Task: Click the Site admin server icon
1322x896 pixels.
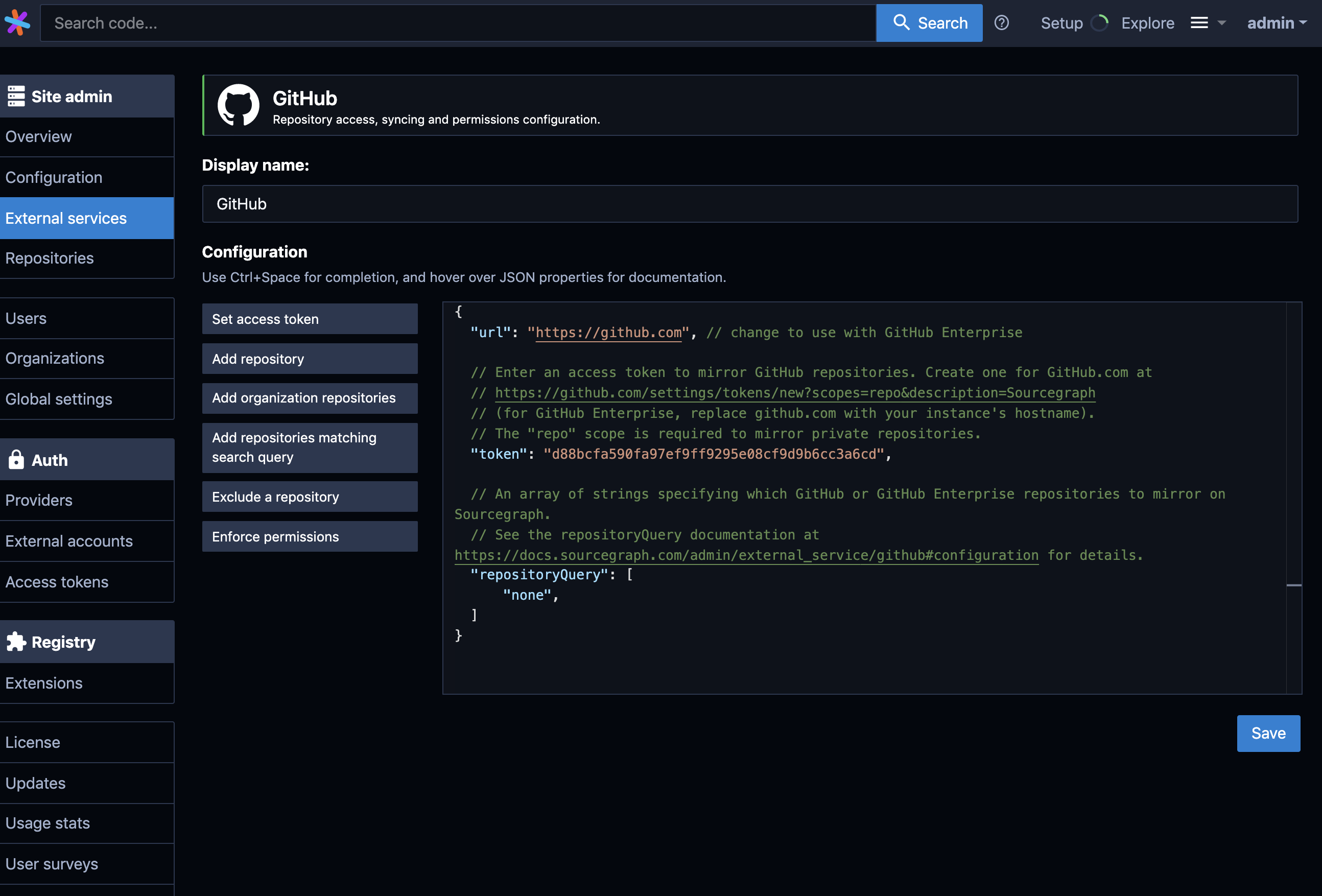Action: (16, 95)
